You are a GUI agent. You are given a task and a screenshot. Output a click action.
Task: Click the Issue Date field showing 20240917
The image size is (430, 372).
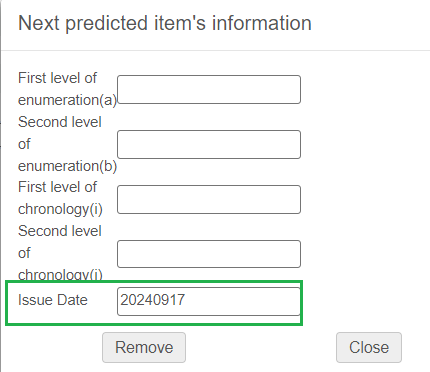209,301
